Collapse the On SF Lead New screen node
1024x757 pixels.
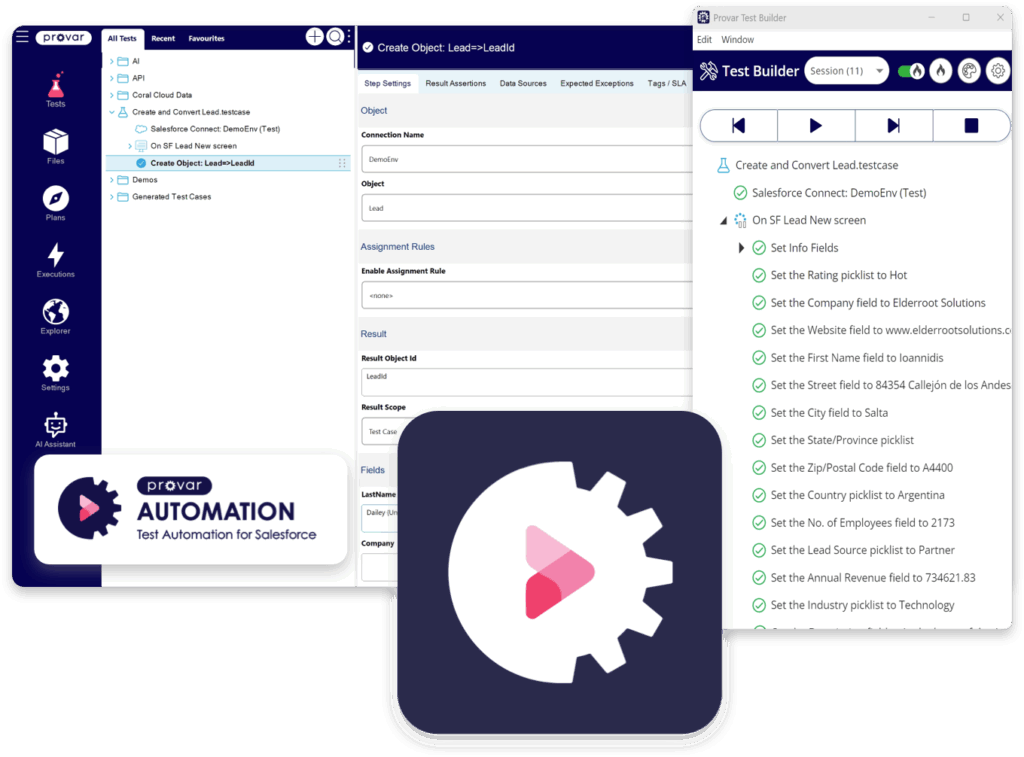[x=724, y=219]
